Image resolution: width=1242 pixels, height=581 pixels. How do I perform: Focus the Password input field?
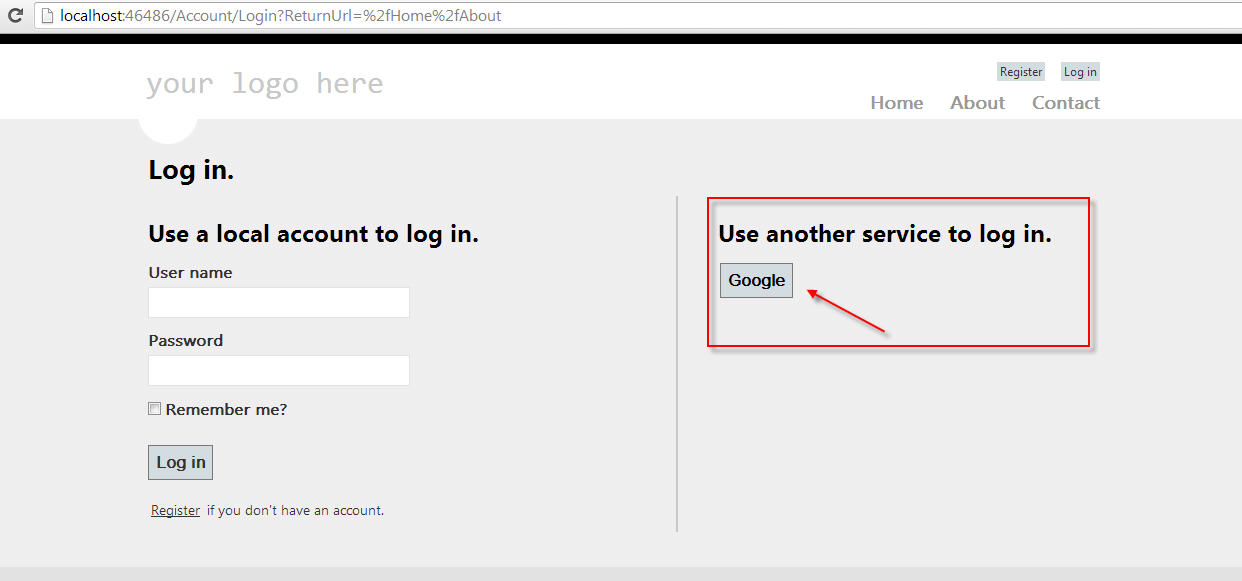(279, 370)
